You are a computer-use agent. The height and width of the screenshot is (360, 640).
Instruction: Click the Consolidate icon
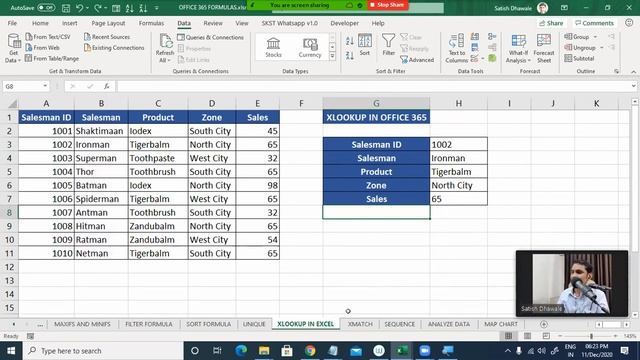tap(492, 37)
